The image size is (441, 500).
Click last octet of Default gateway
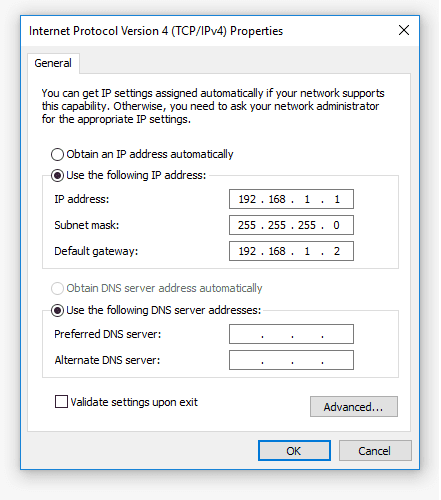click(337, 251)
